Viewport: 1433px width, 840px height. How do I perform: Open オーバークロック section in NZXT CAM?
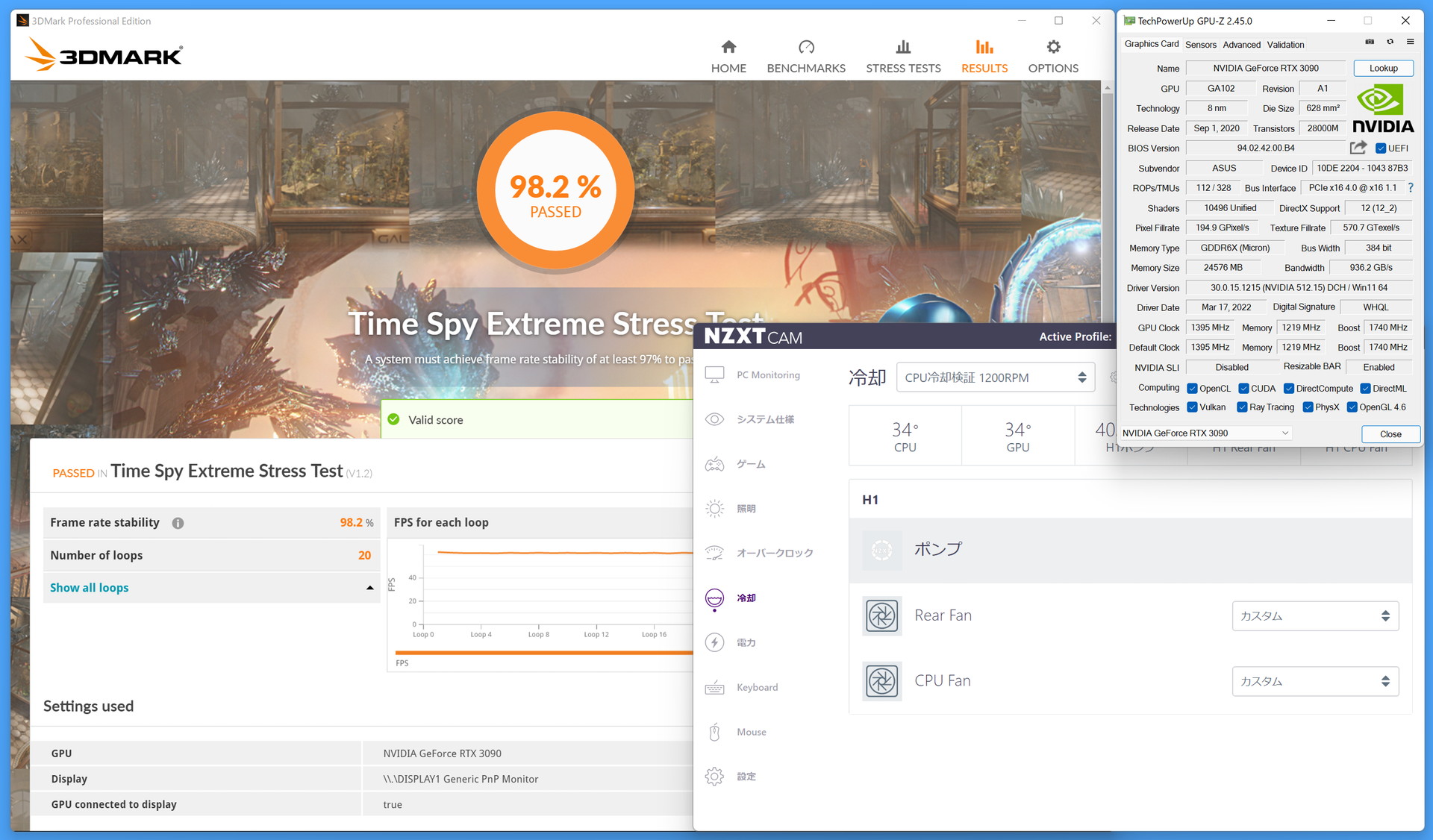[x=759, y=553]
